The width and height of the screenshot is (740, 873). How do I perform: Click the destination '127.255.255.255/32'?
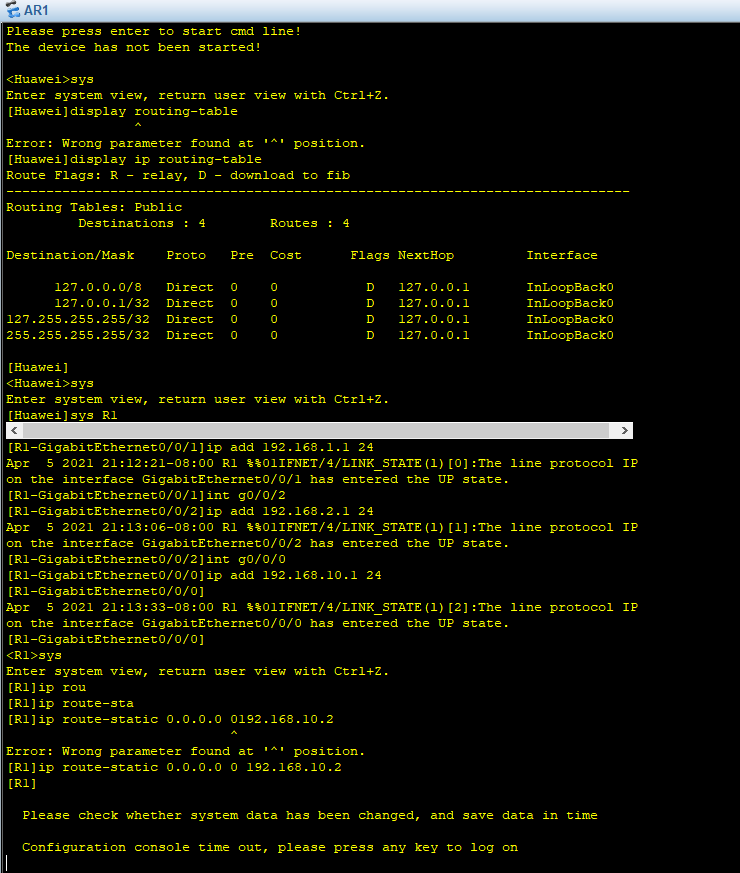[78, 320]
